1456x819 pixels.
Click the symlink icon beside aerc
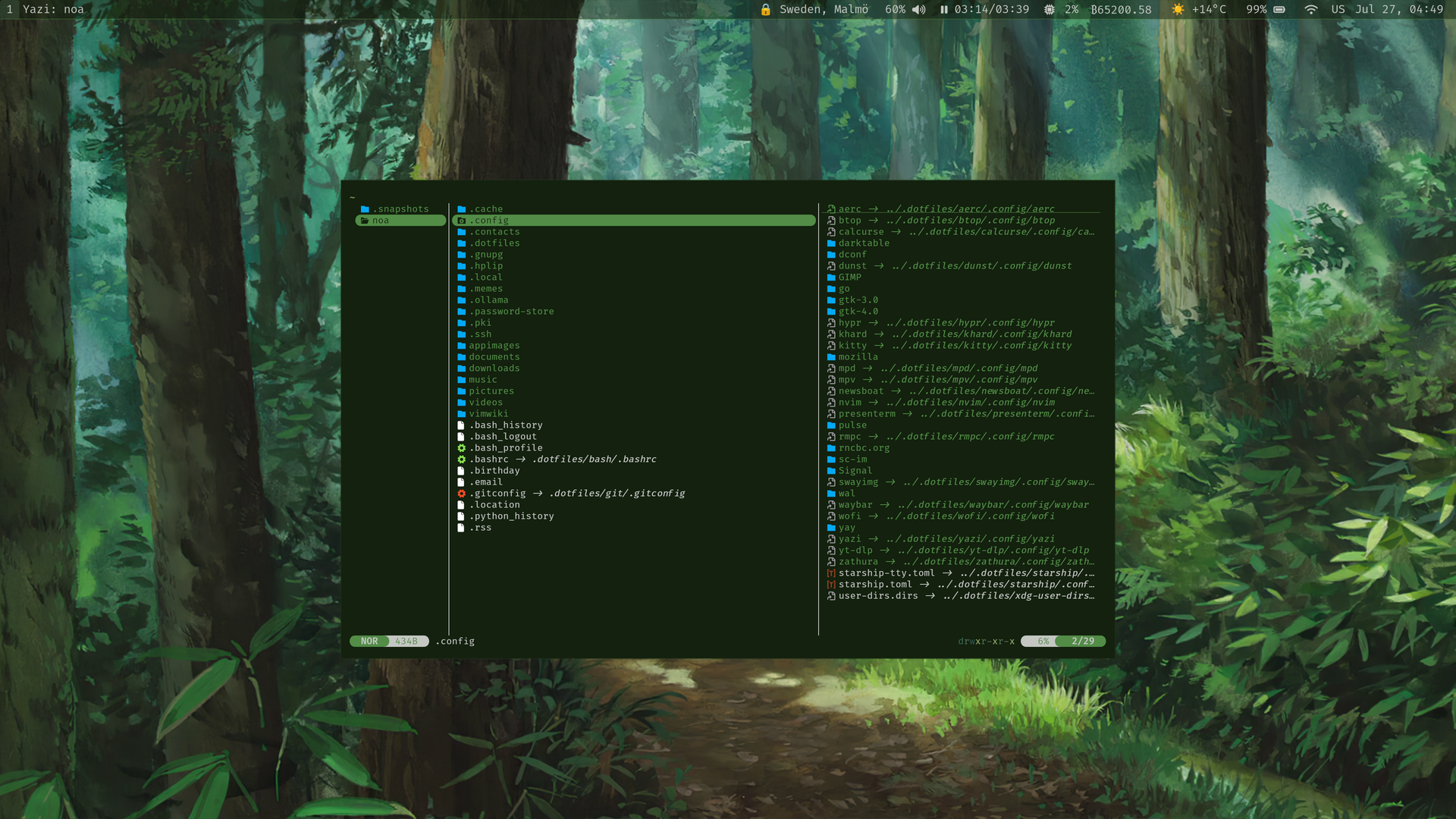[x=831, y=209]
